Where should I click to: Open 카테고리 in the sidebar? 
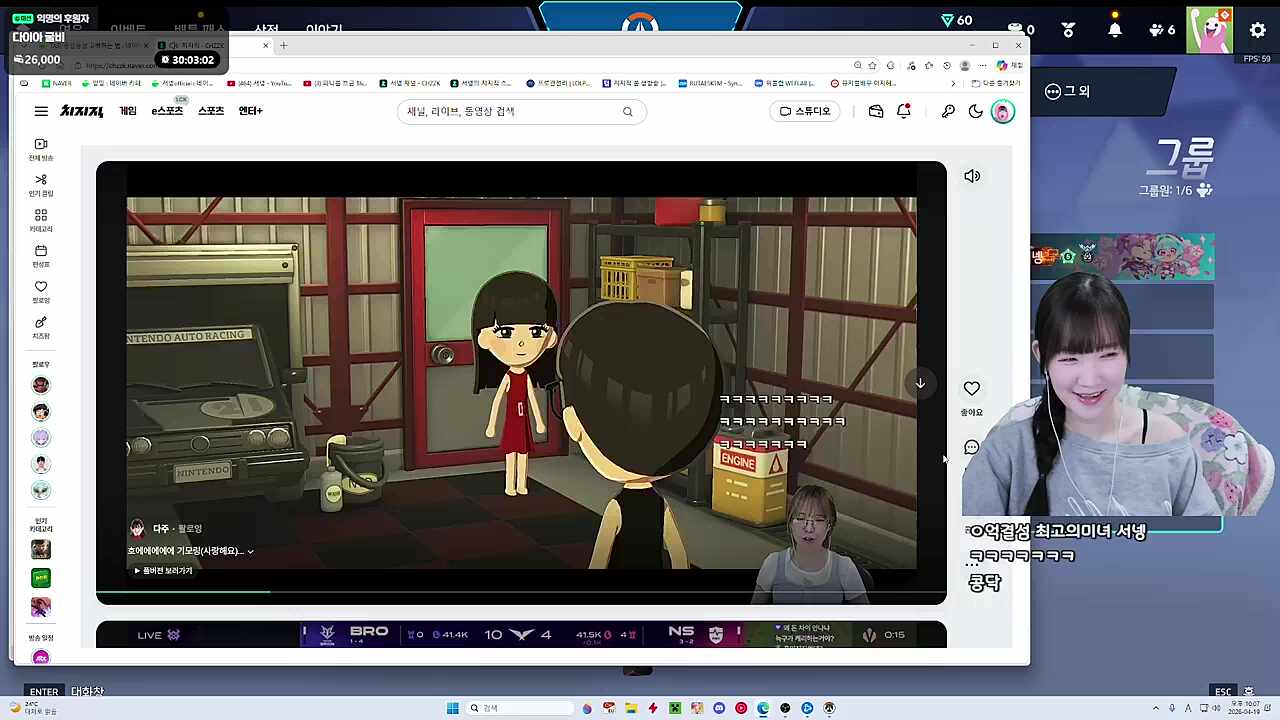click(41, 220)
